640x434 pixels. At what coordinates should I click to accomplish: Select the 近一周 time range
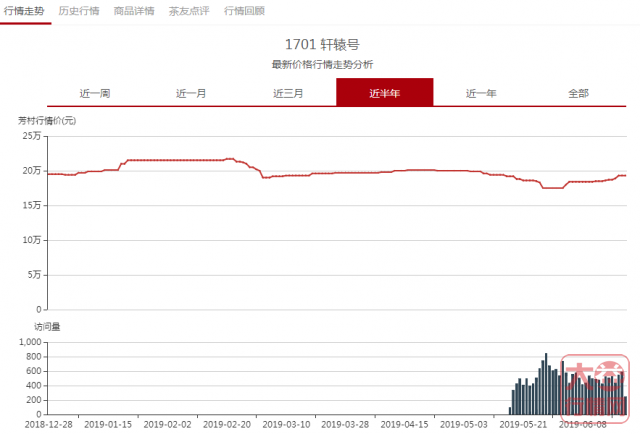[95, 93]
